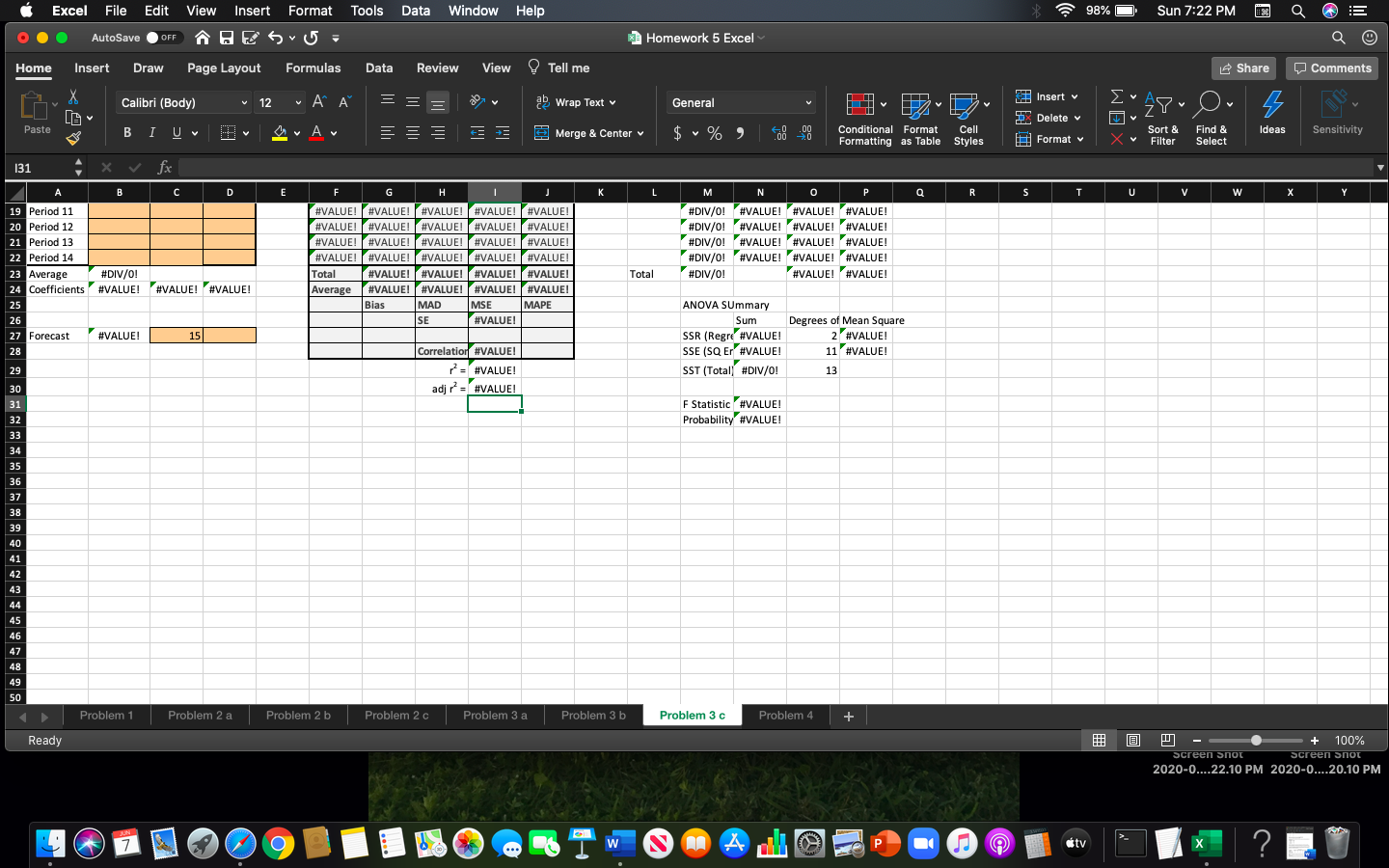Switch to Page Layout view icon
Image resolution: width=1389 pixels, height=868 pixels.
click(x=1133, y=740)
